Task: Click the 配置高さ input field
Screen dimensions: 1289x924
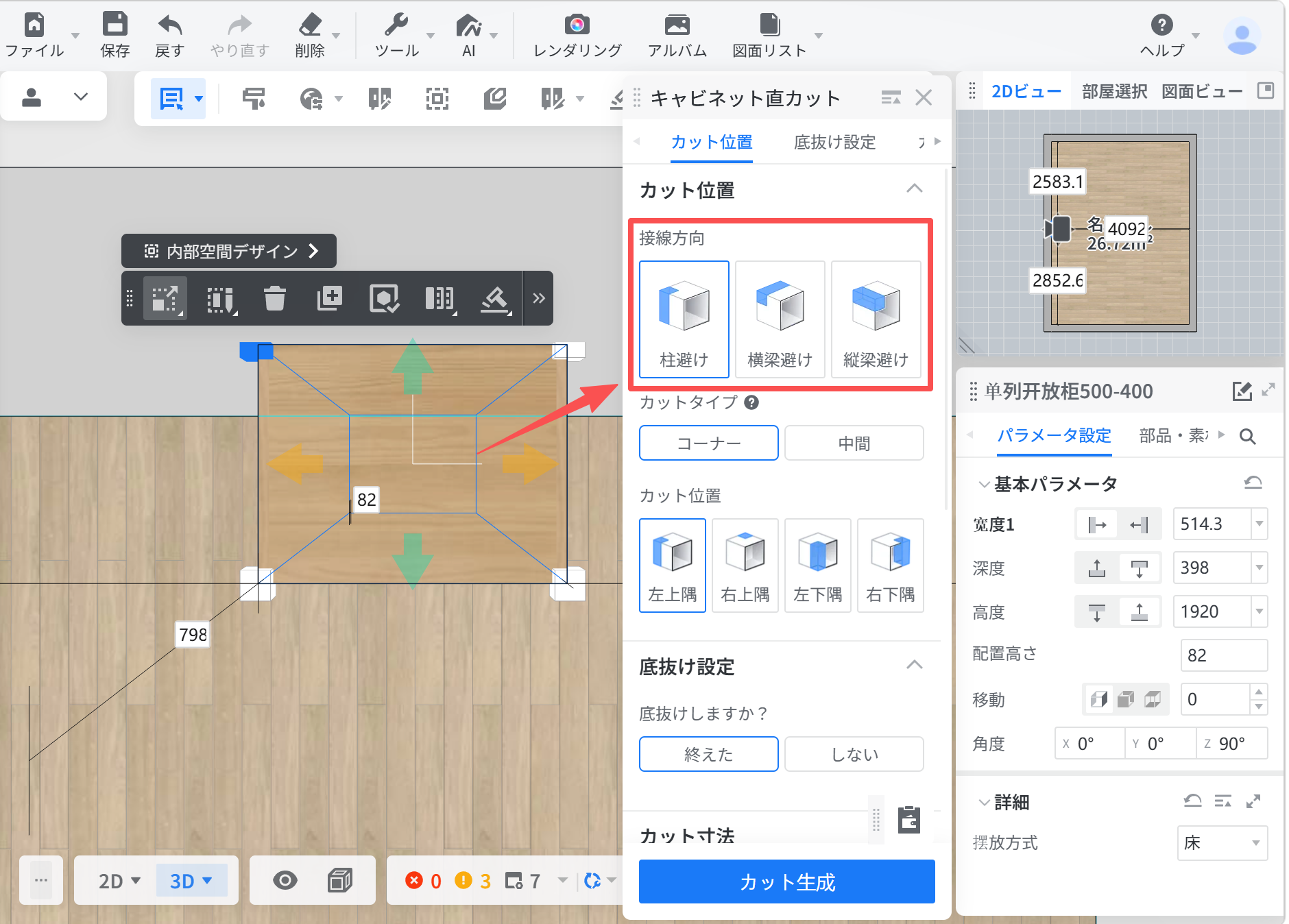Action: pos(1223,655)
